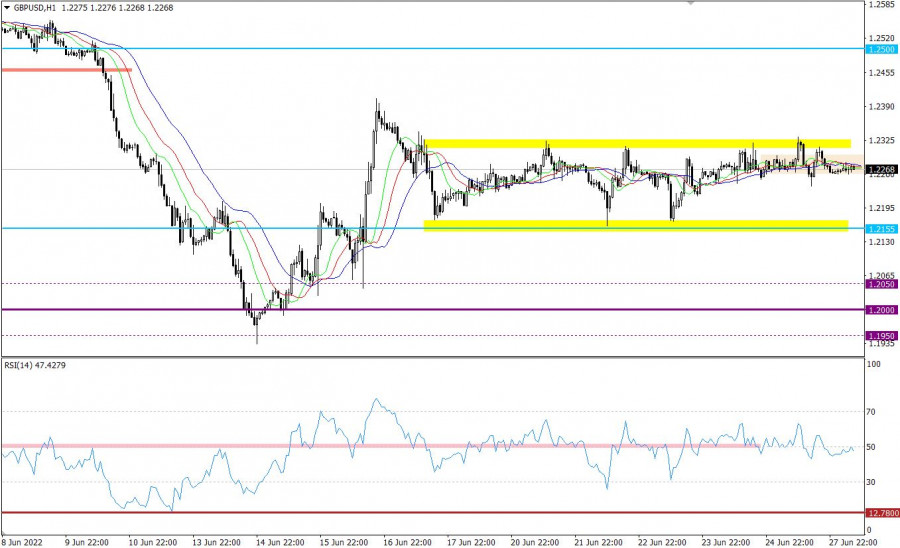Click the '100' label on RSI scale
This screenshot has height=548, width=900.
coord(874,364)
